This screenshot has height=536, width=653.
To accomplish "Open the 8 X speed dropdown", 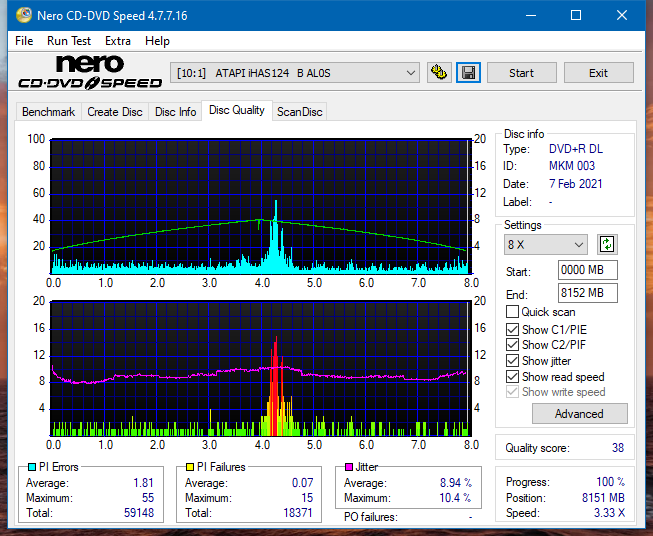I will (546, 244).
